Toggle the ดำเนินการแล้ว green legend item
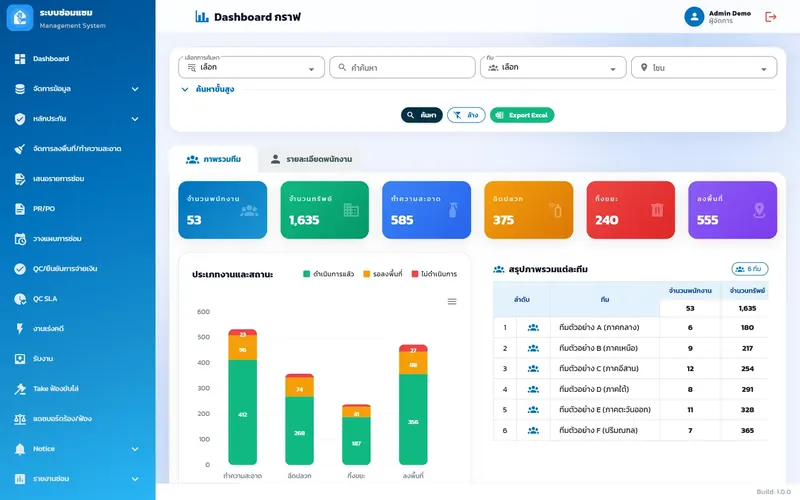The width and height of the screenshot is (800, 500). [x=329, y=274]
